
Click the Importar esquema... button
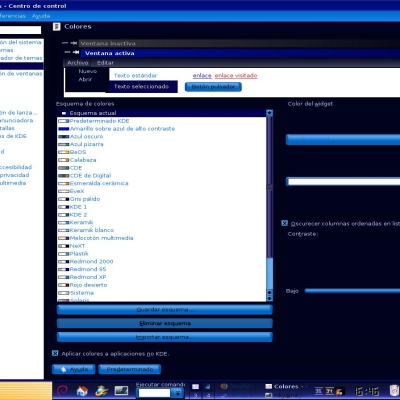(x=165, y=337)
